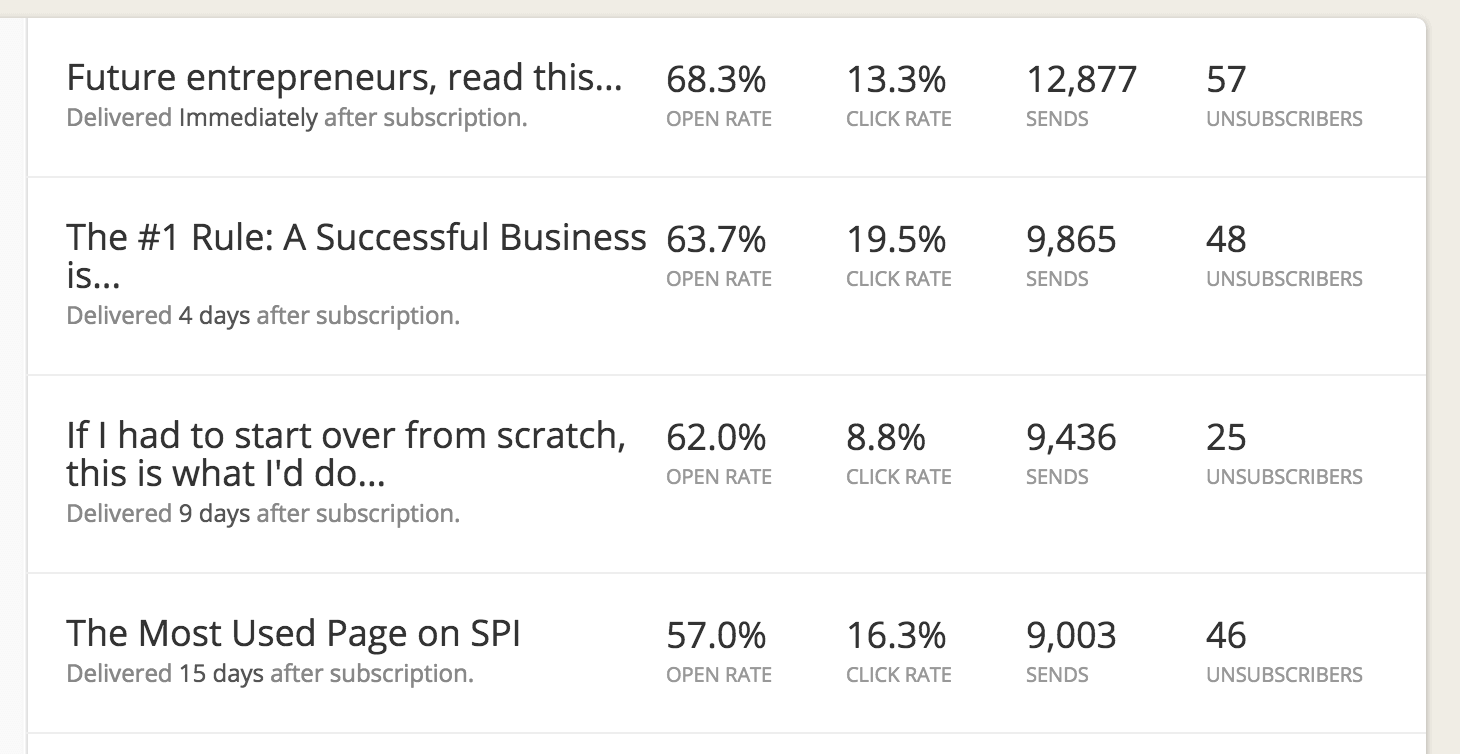Screen dimensions: 1460x754
Task: Open "The Most Used Page on SPI" email
Action: point(293,634)
